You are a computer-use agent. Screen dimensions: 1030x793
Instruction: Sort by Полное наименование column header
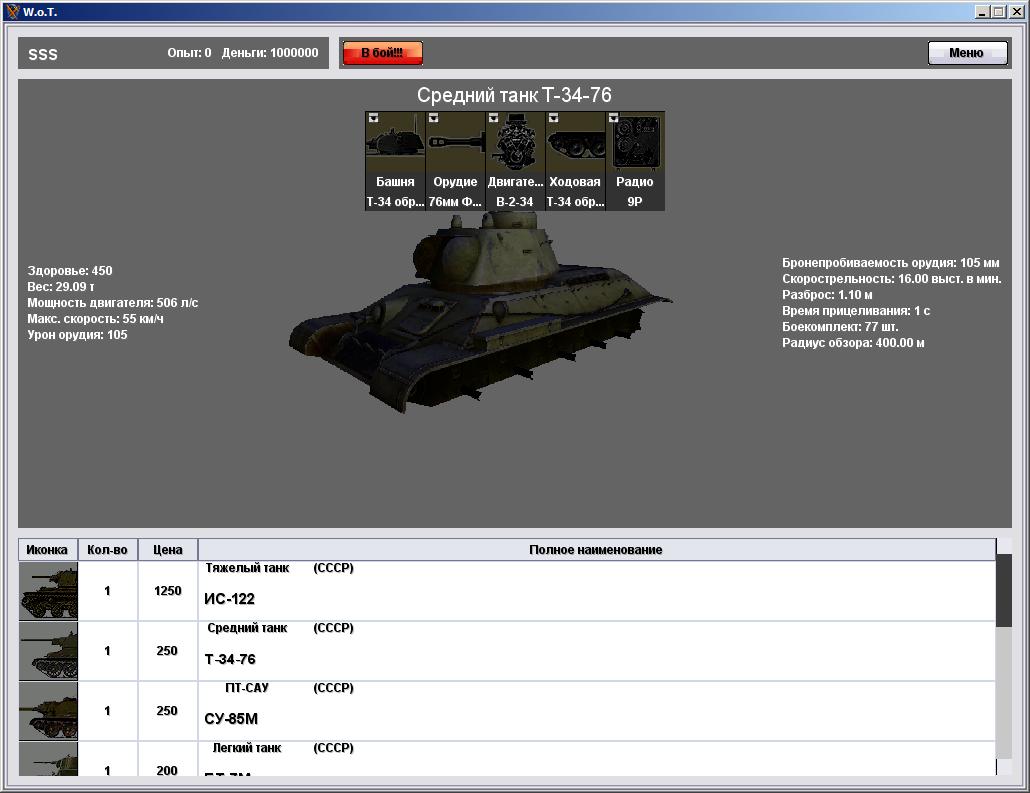coord(596,550)
